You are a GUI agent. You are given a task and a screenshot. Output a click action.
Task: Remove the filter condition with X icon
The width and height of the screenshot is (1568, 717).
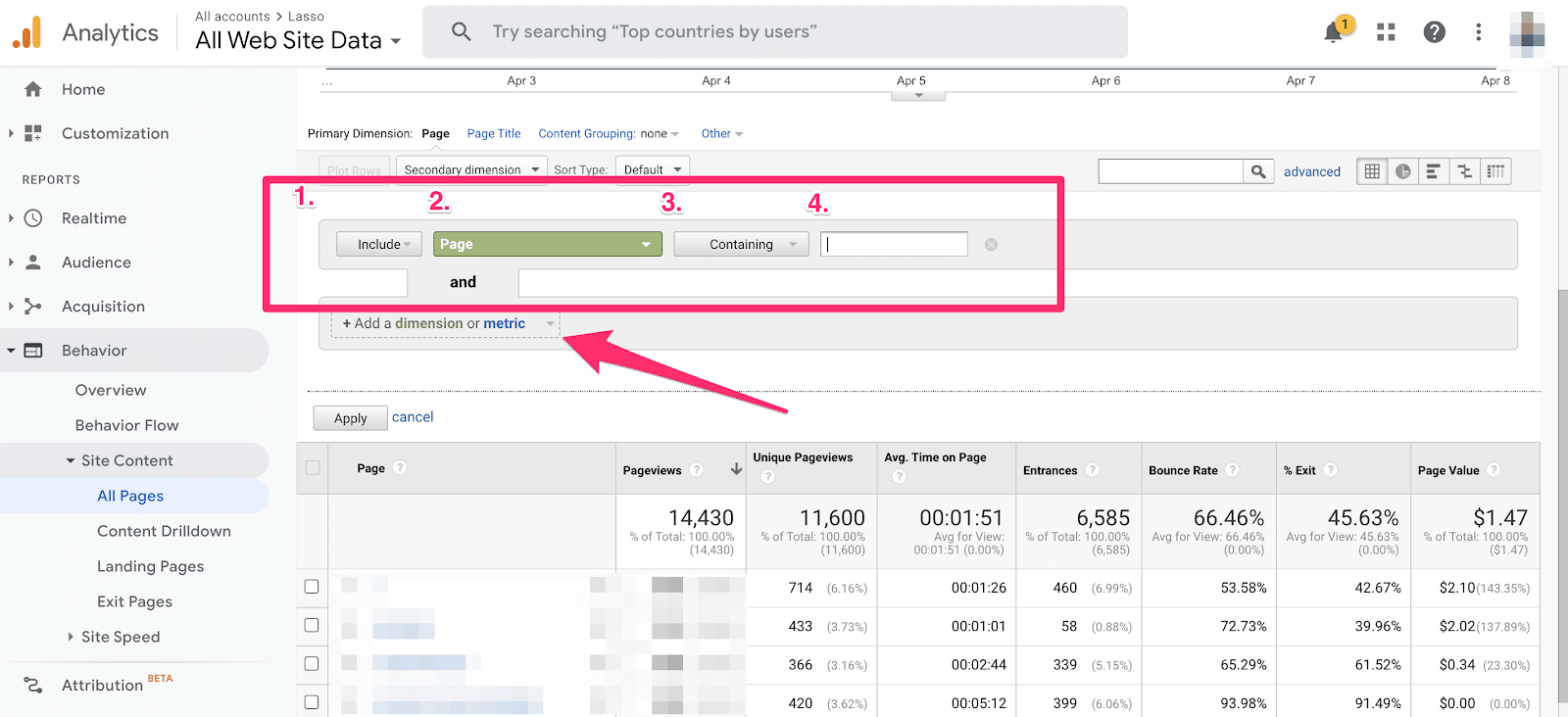click(x=991, y=244)
